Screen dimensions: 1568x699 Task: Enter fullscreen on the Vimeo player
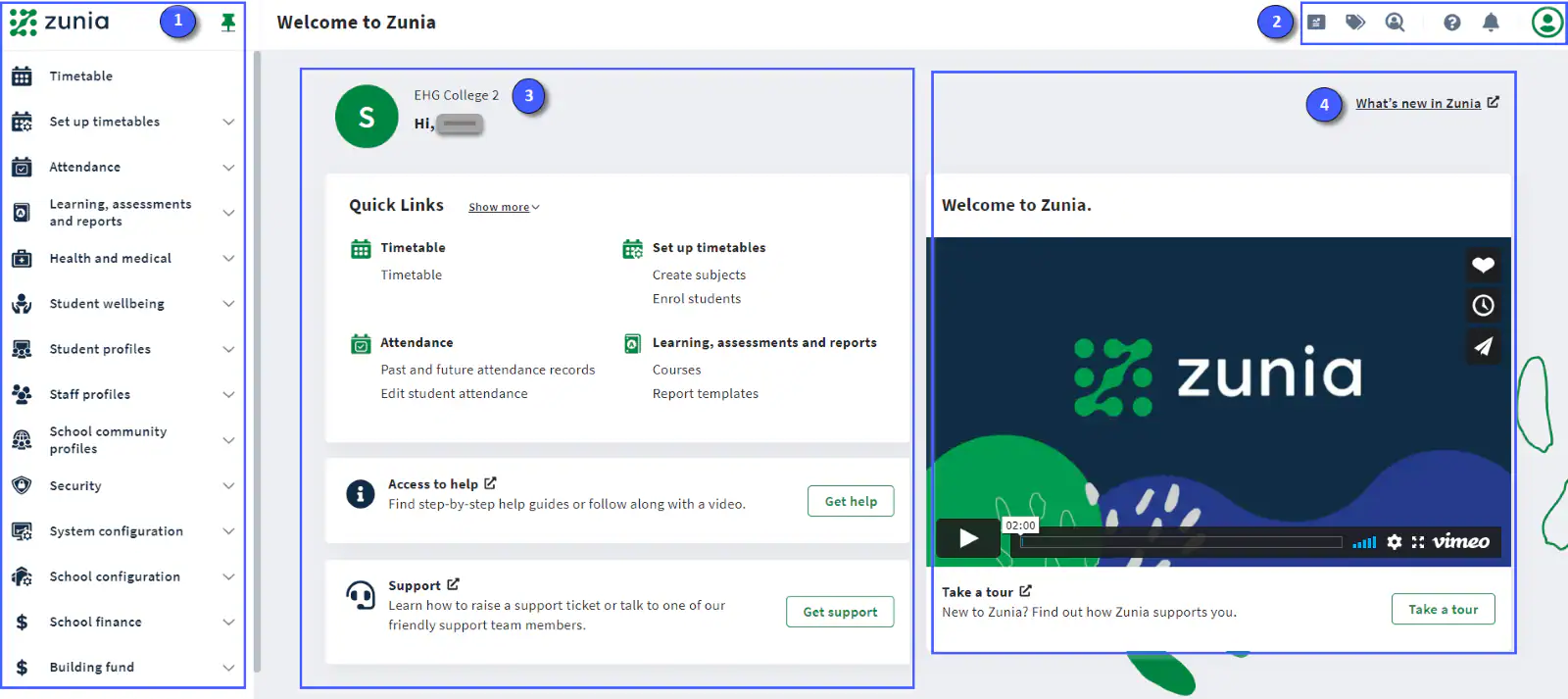pos(1417,542)
